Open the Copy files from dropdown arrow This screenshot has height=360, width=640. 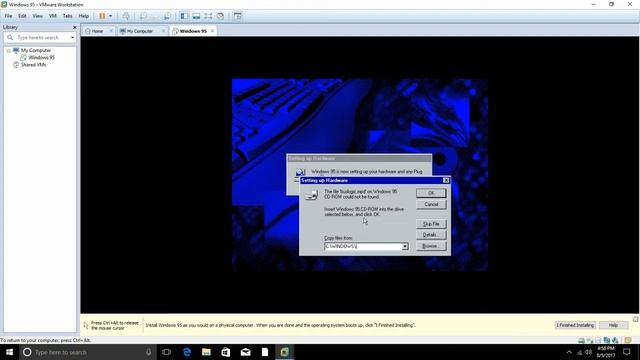(x=405, y=247)
